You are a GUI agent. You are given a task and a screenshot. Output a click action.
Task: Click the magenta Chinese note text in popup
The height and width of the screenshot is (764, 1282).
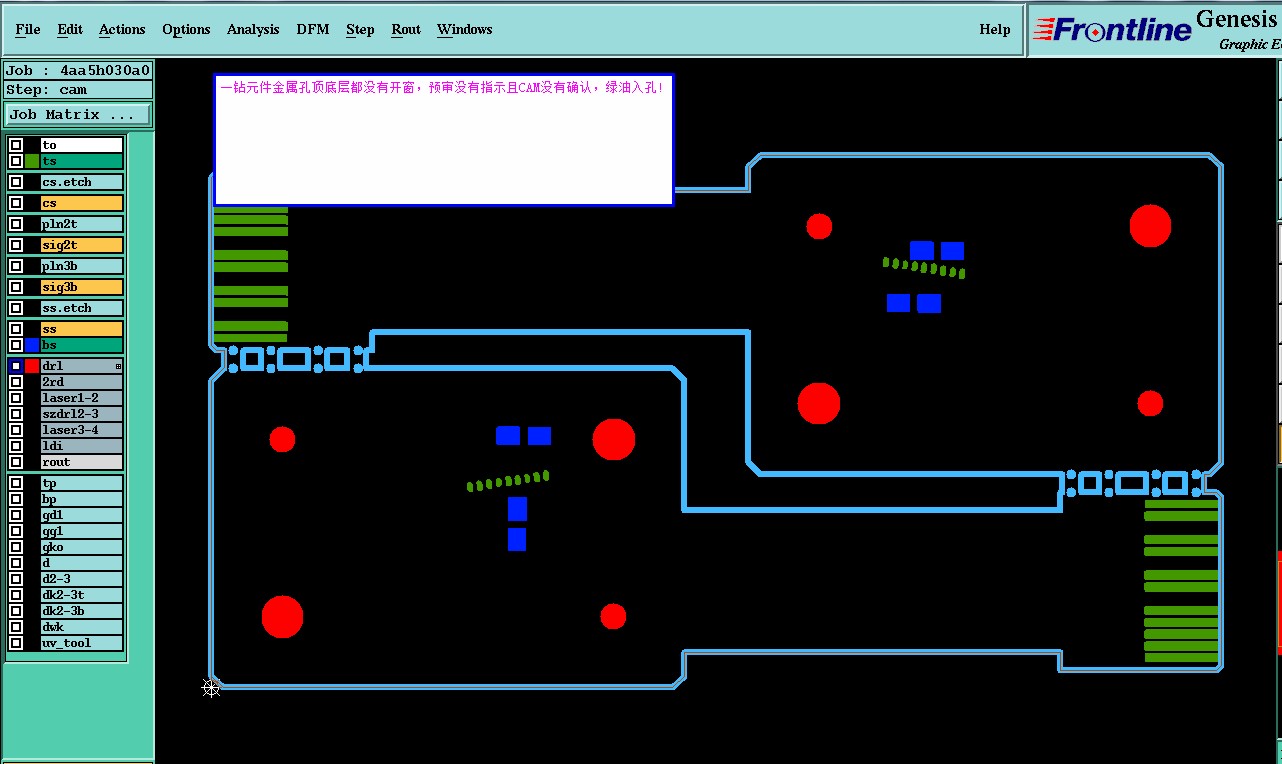442,87
